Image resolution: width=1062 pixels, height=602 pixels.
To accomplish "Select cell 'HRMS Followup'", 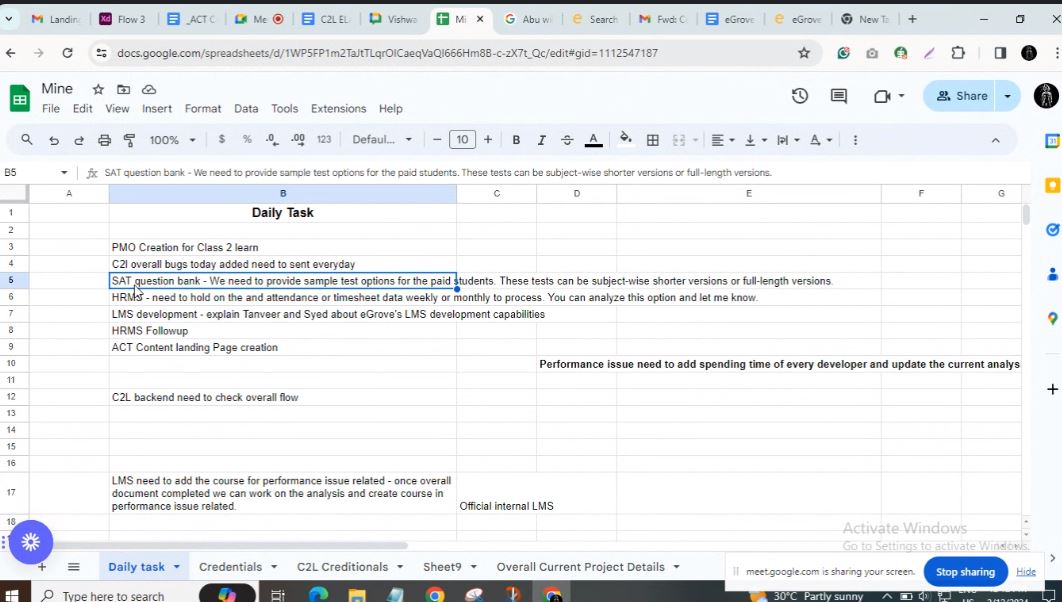I will click(x=282, y=330).
